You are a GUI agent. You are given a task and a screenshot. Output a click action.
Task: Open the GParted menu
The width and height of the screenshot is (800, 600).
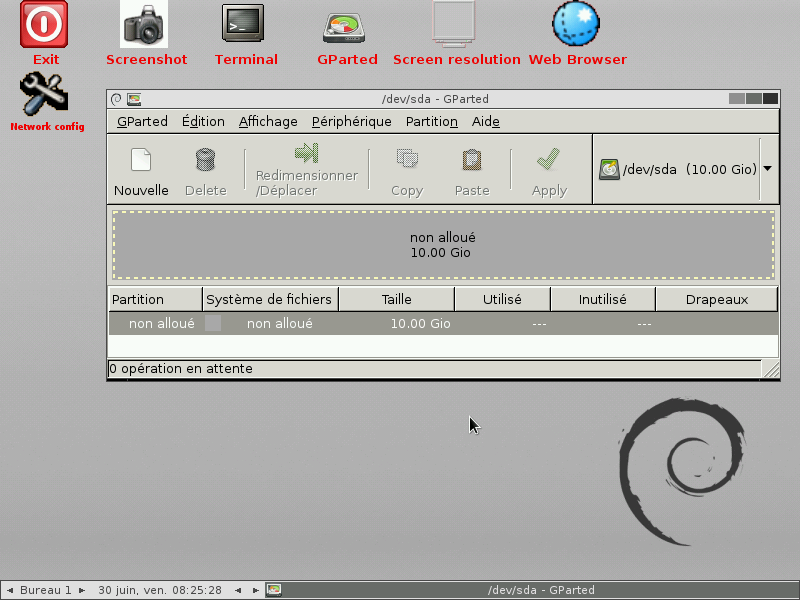tap(142, 121)
